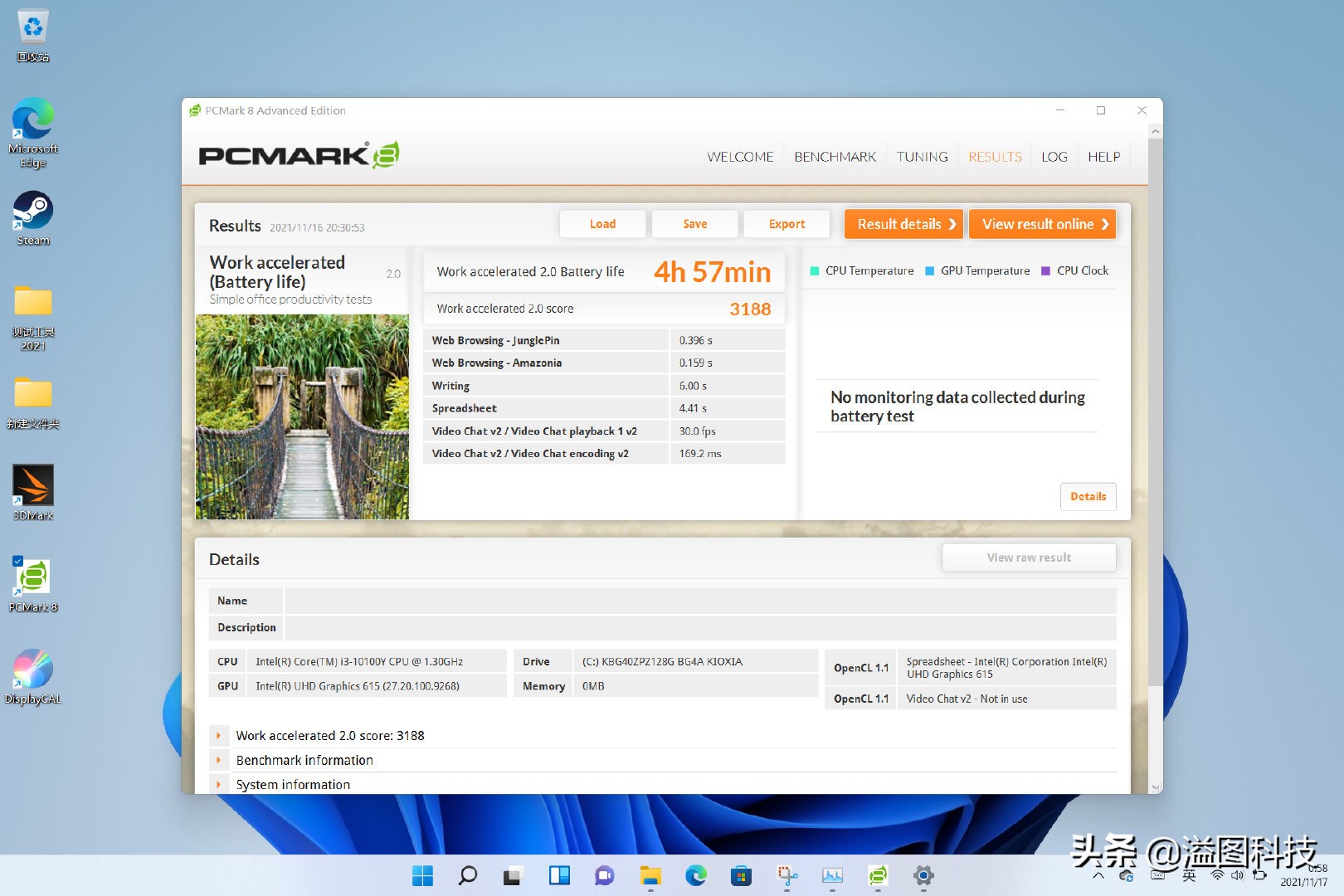Open Snipping Tool in taskbar
The width and height of the screenshot is (1344, 896).
point(786,875)
